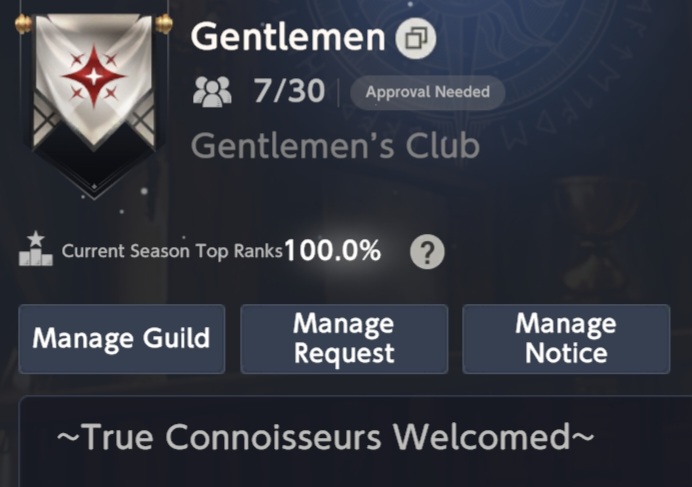Screen dimensions: 692x487
Task: Open the Top Ranks help question mark
Action: pos(427,252)
